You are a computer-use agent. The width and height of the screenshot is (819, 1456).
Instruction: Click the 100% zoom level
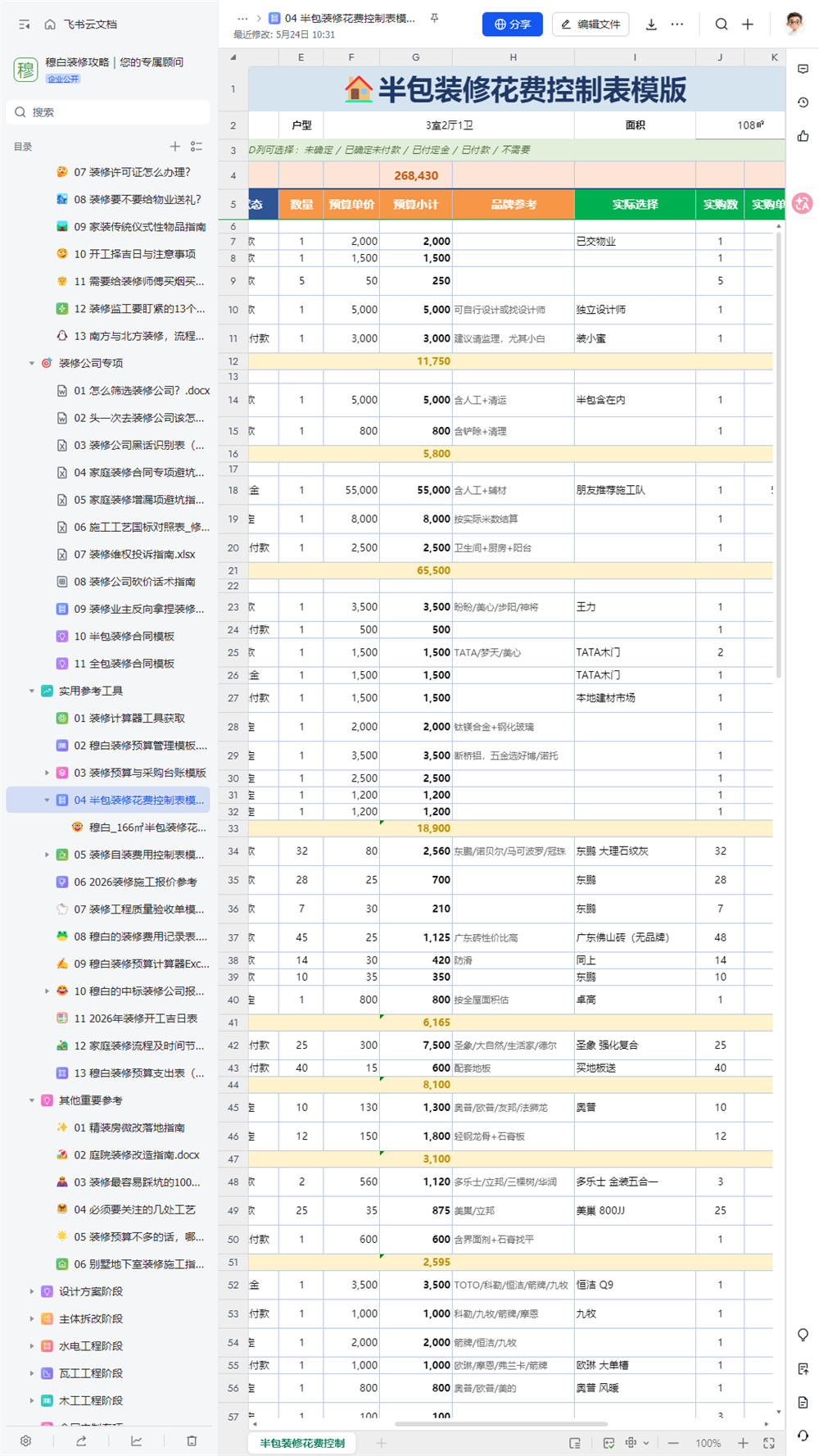(708, 1443)
